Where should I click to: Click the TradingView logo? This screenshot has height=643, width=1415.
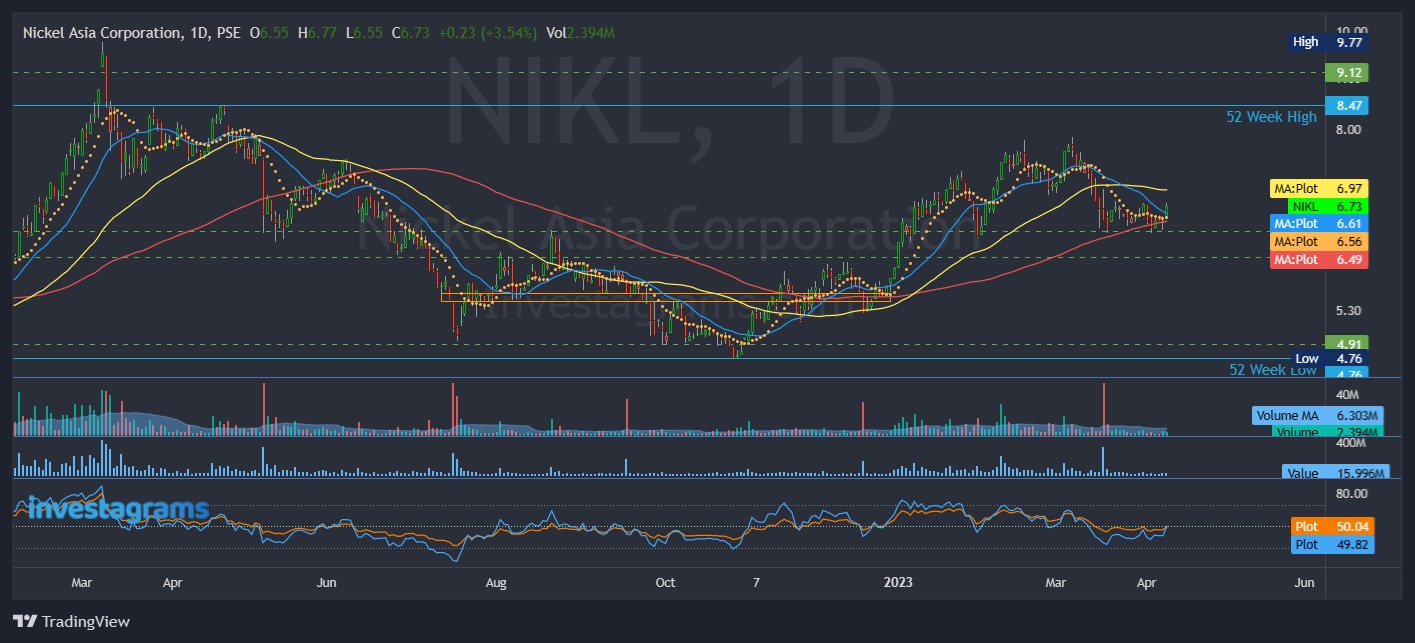pyautogui.click(x=70, y=621)
